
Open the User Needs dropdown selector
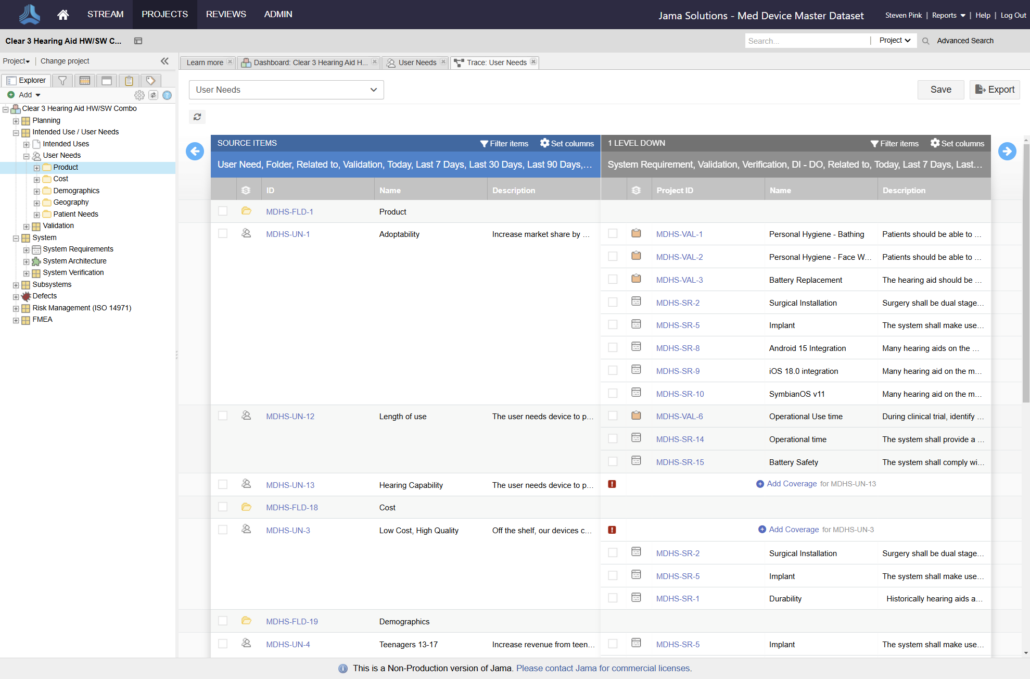pyautogui.click(x=286, y=90)
